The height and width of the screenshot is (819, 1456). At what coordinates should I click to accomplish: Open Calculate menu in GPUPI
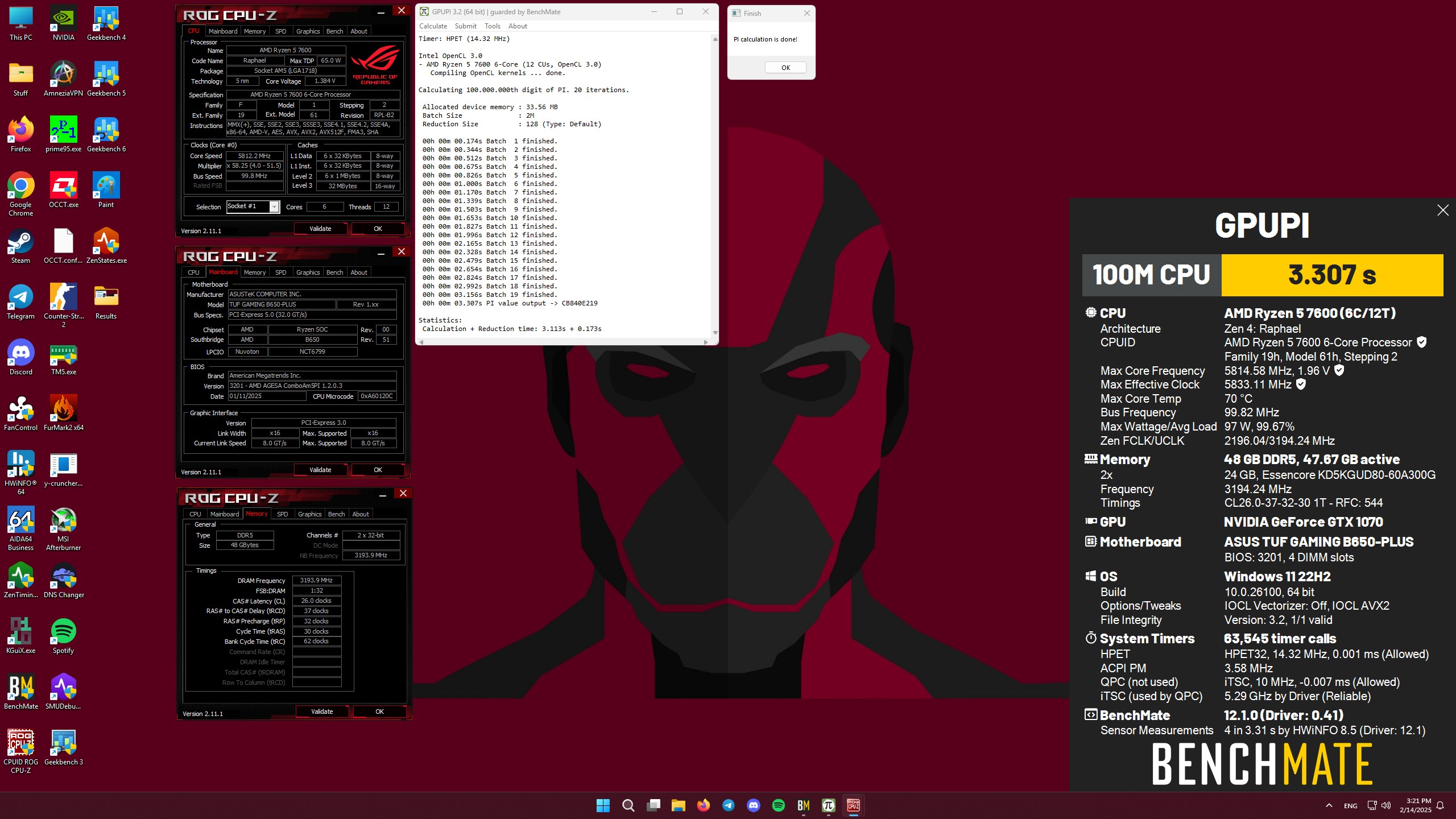tap(433, 26)
